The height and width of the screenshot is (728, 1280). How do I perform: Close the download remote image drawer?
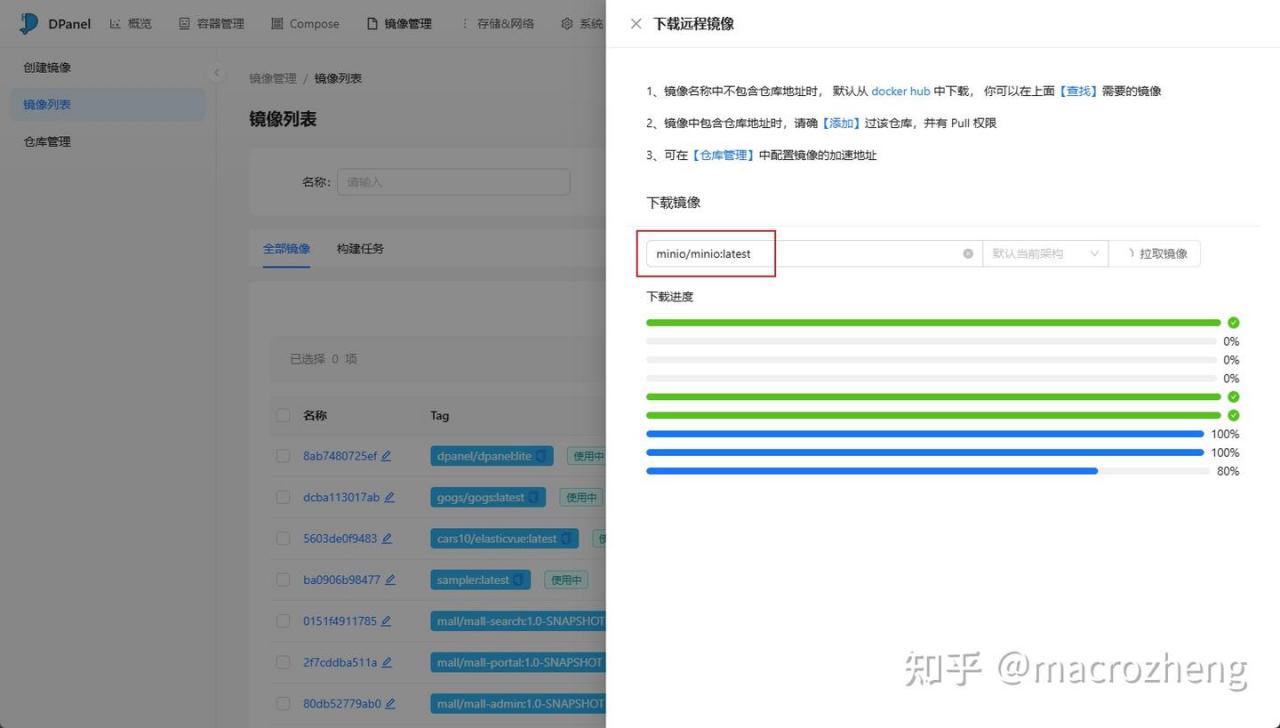(x=636, y=23)
